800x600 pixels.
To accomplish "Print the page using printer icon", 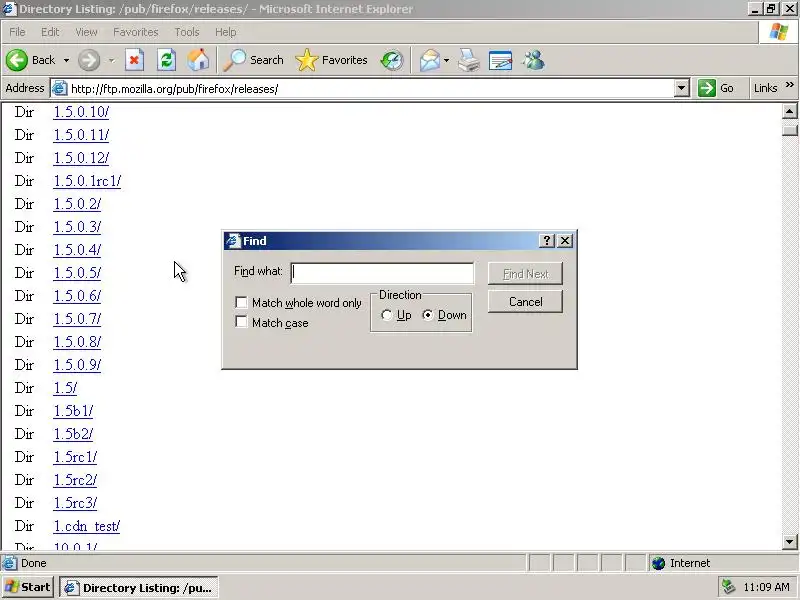I will point(468,60).
